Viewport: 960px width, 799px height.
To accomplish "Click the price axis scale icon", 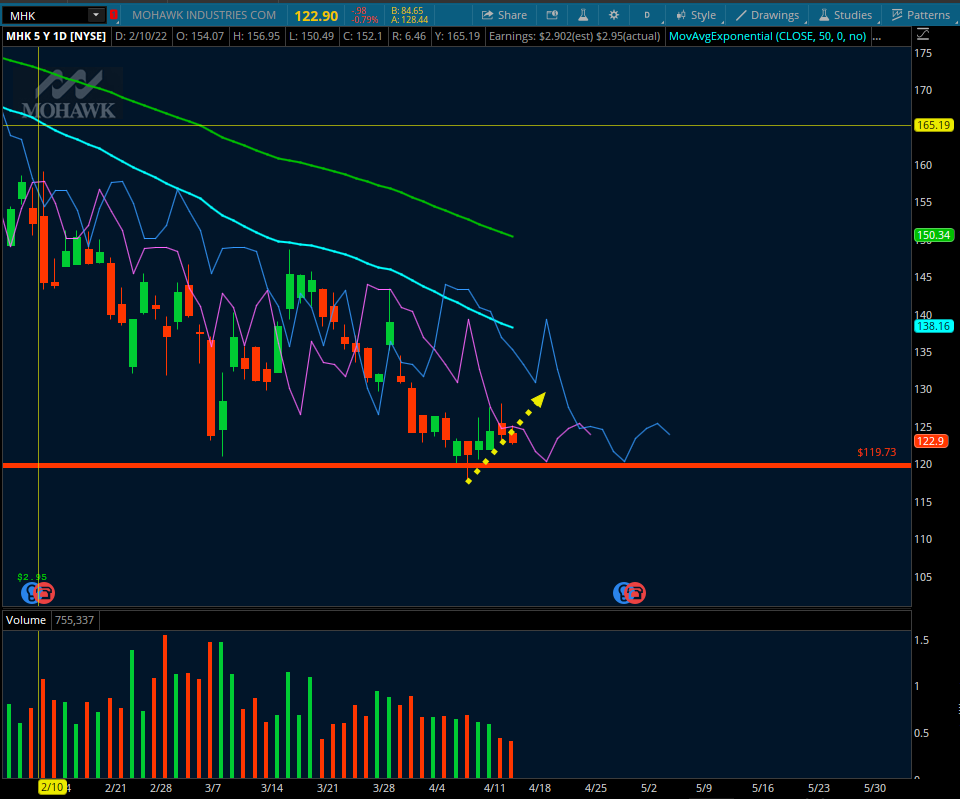I will 923,34.
